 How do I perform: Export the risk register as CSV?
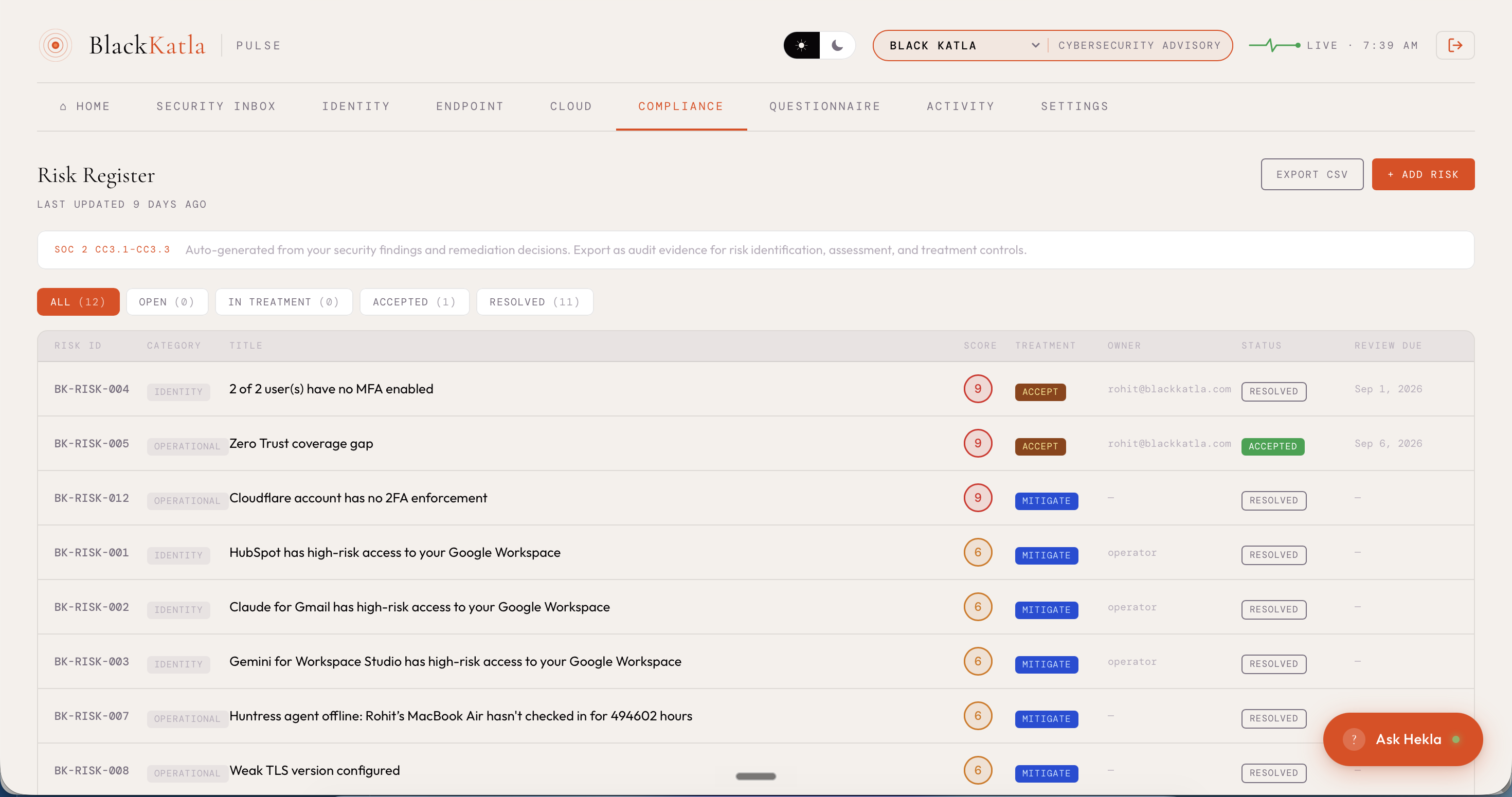click(1312, 174)
